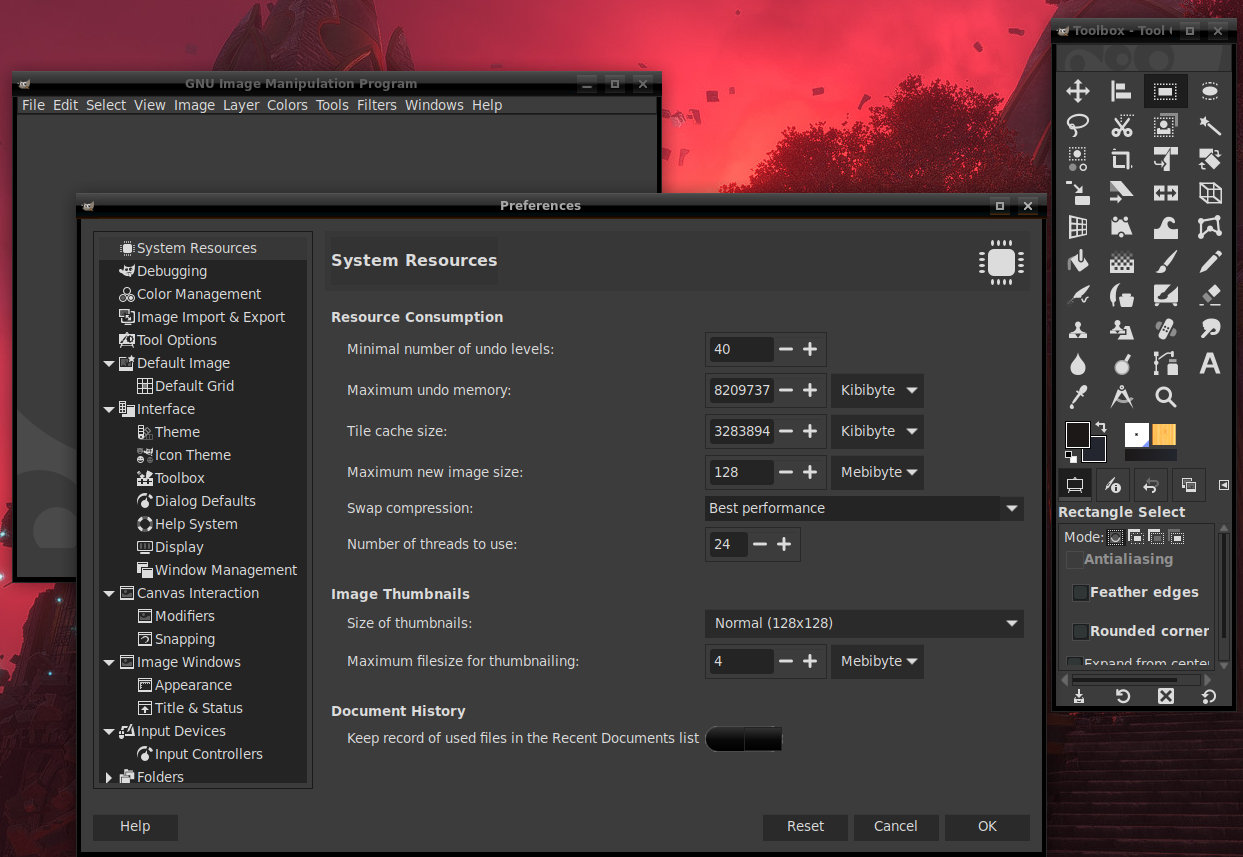Choose the Warp Transform wave tool
Image resolution: width=1243 pixels, height=857 pixels.
pos(1166,228)
